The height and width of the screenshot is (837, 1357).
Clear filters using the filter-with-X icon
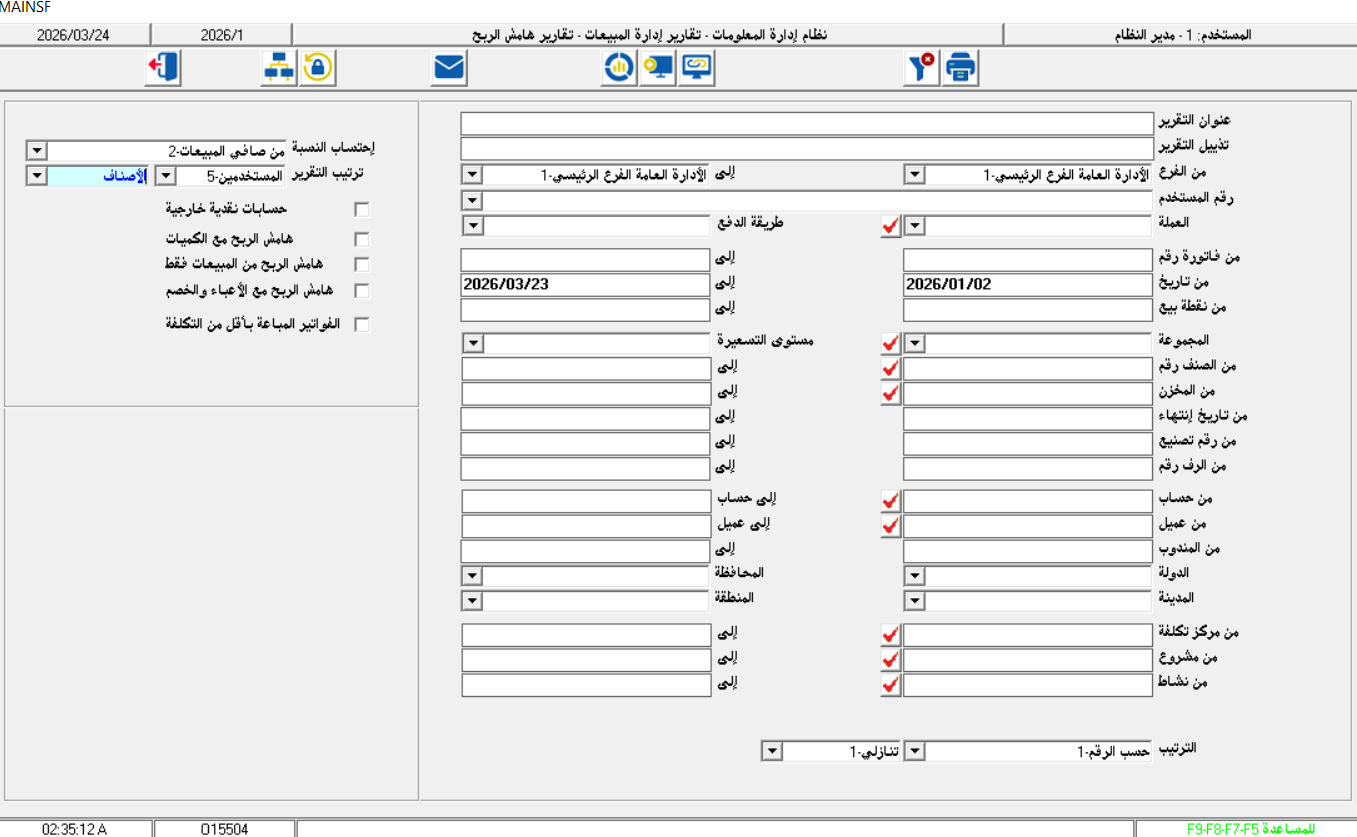click(x=920, y=68)
